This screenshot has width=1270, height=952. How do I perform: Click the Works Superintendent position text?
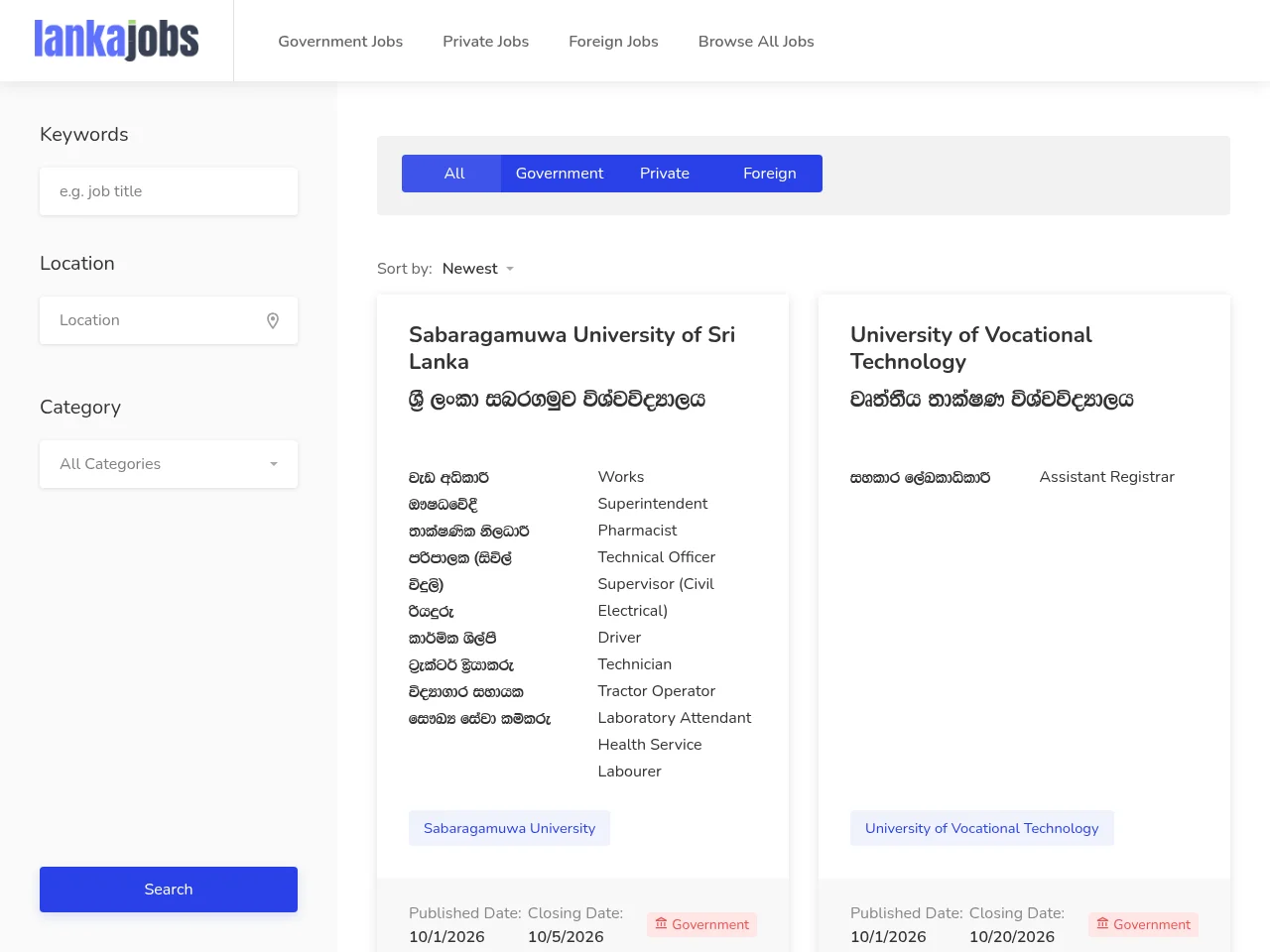pyautogui.click(x=653, y=490)
